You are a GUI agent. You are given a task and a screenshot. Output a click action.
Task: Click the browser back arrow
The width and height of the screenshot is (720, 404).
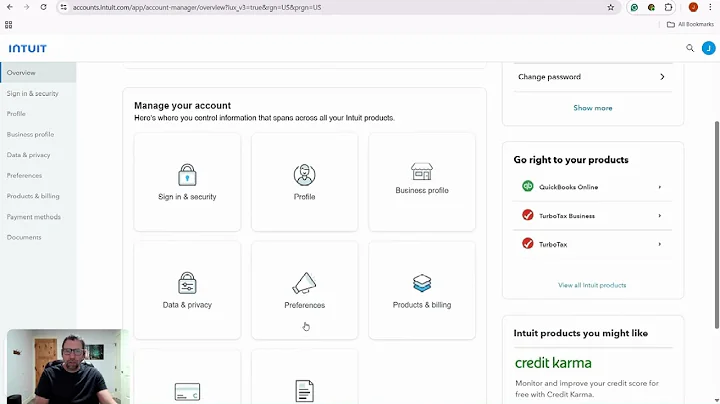[x=10, y=7]
